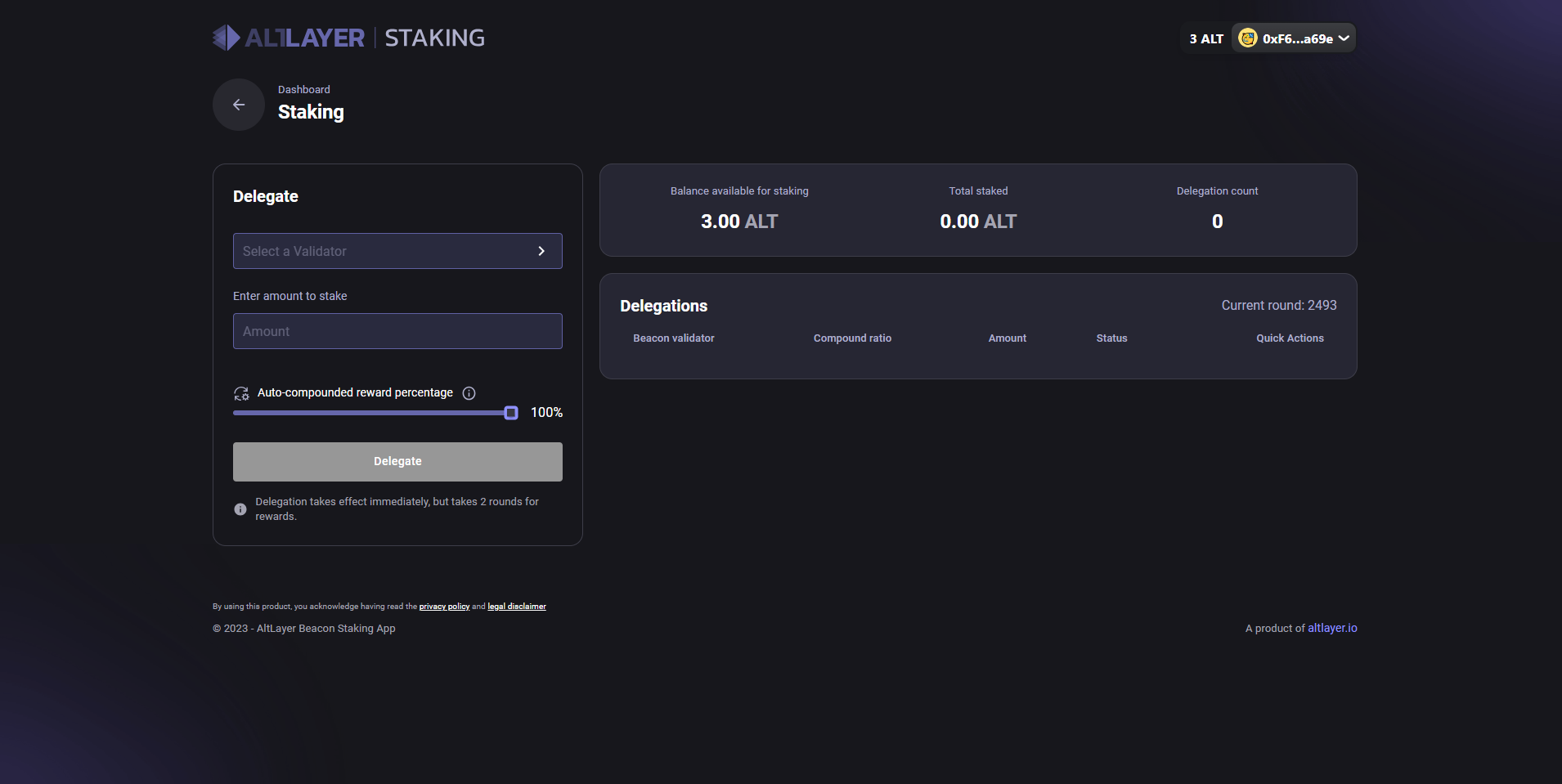Viewport: 1562px width, 784px height.
Task: Click the Delegations section heading
Action: pyautogui.click(x=664, y=306)
